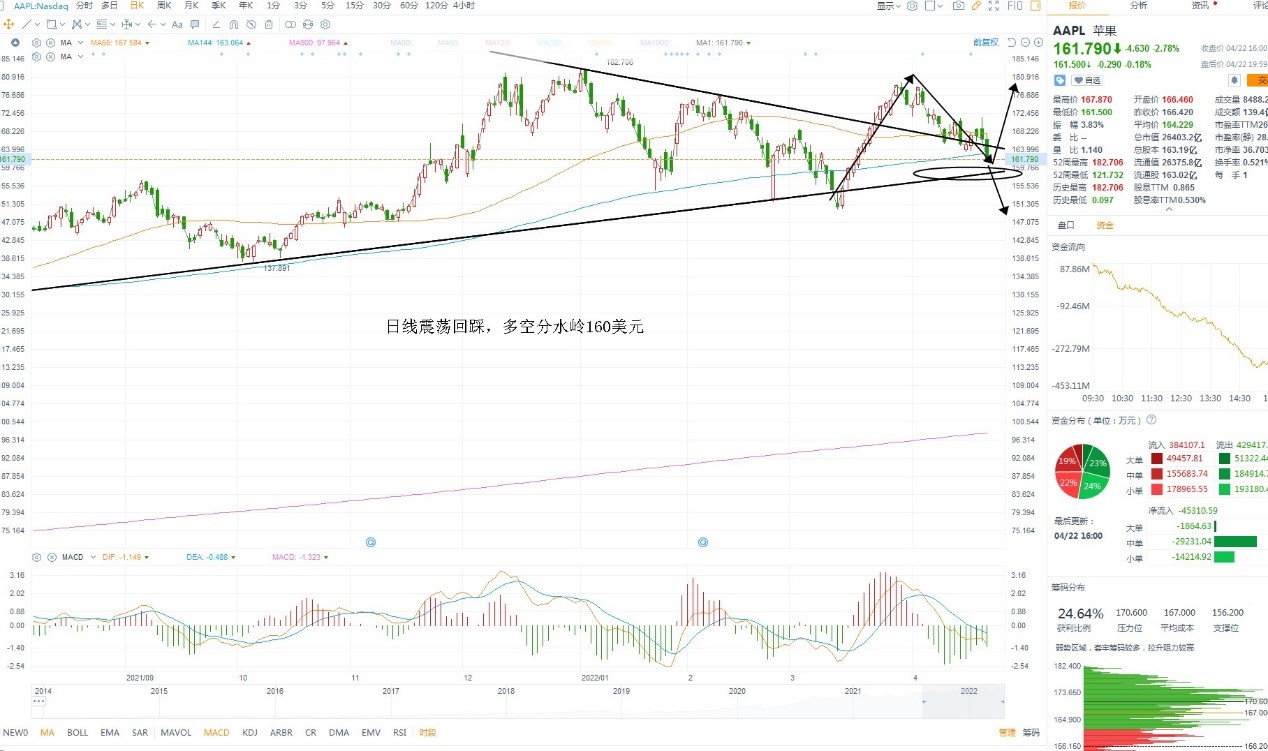
Task: Click the orange 买 buy button
Action: [x=1255, y=80]
